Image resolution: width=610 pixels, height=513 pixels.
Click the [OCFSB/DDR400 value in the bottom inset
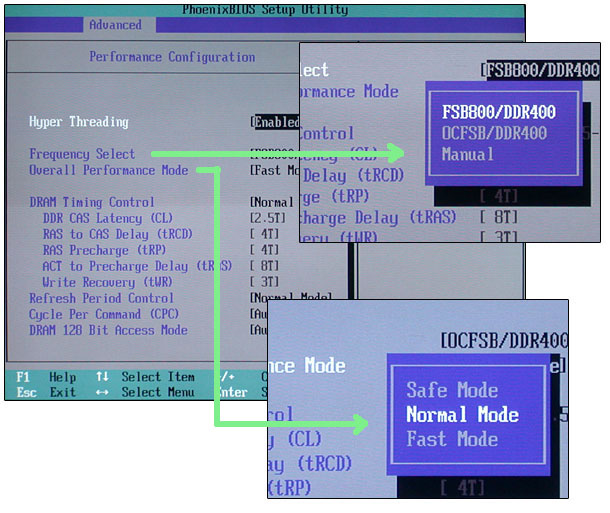[504, 340]
